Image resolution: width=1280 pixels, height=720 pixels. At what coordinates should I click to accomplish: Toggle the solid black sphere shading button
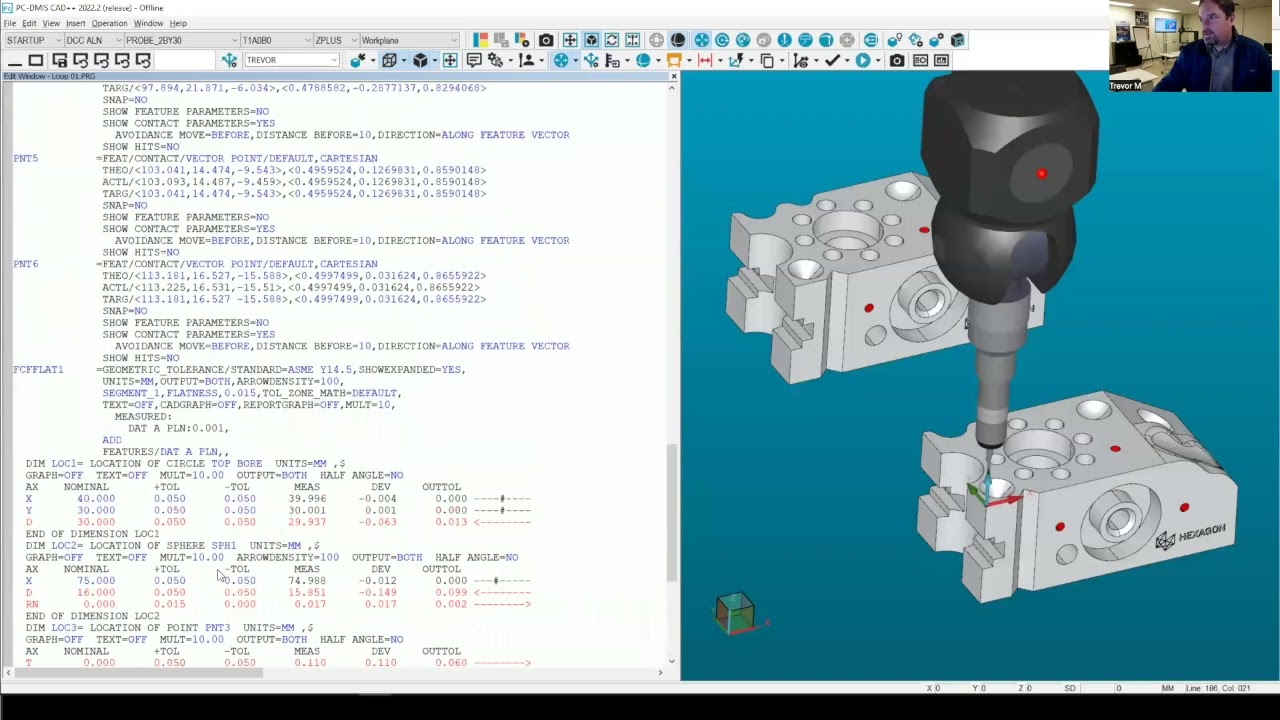[678, 40]
